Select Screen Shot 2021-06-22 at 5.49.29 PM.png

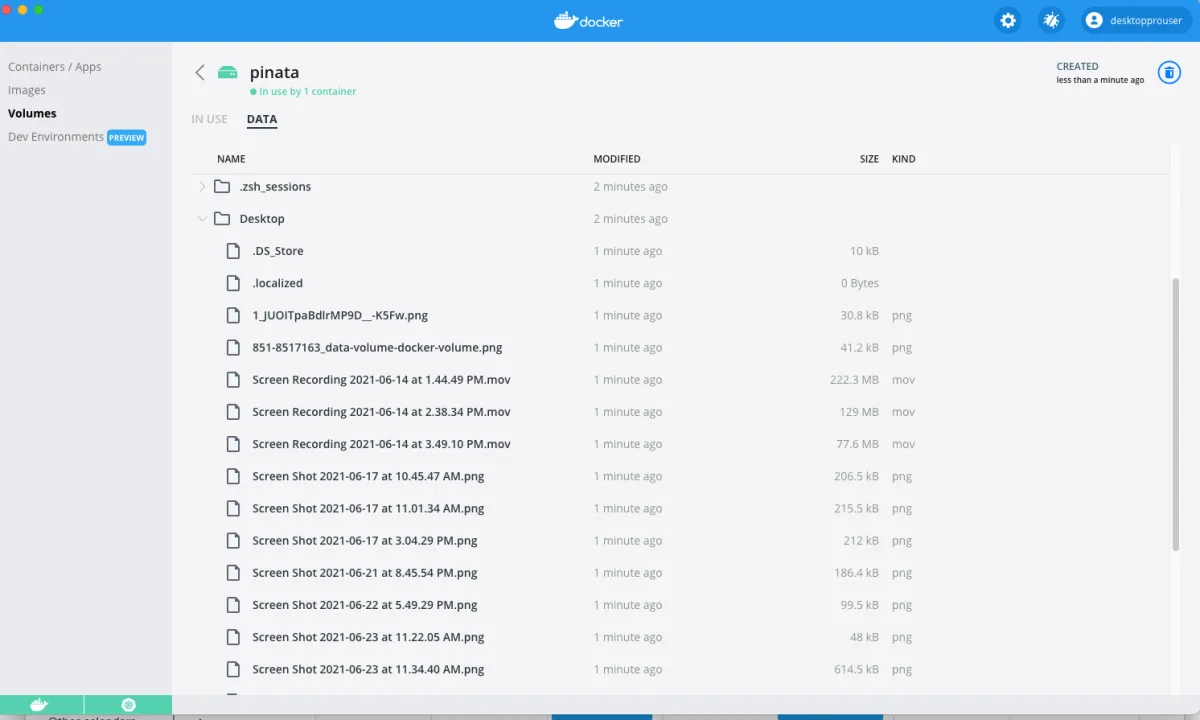(365, 605)
